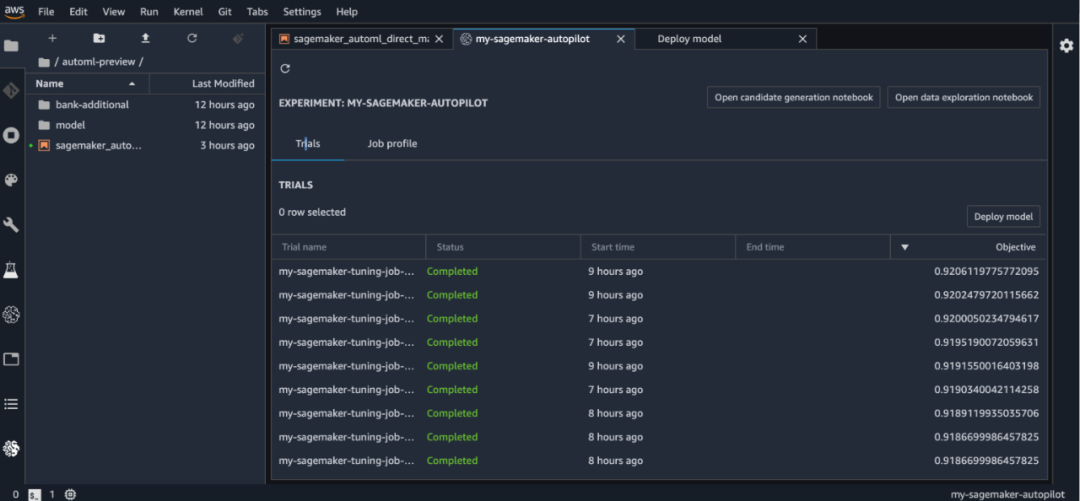Open the Edit menu
The image size is (1080, 501).
(78, 12)
